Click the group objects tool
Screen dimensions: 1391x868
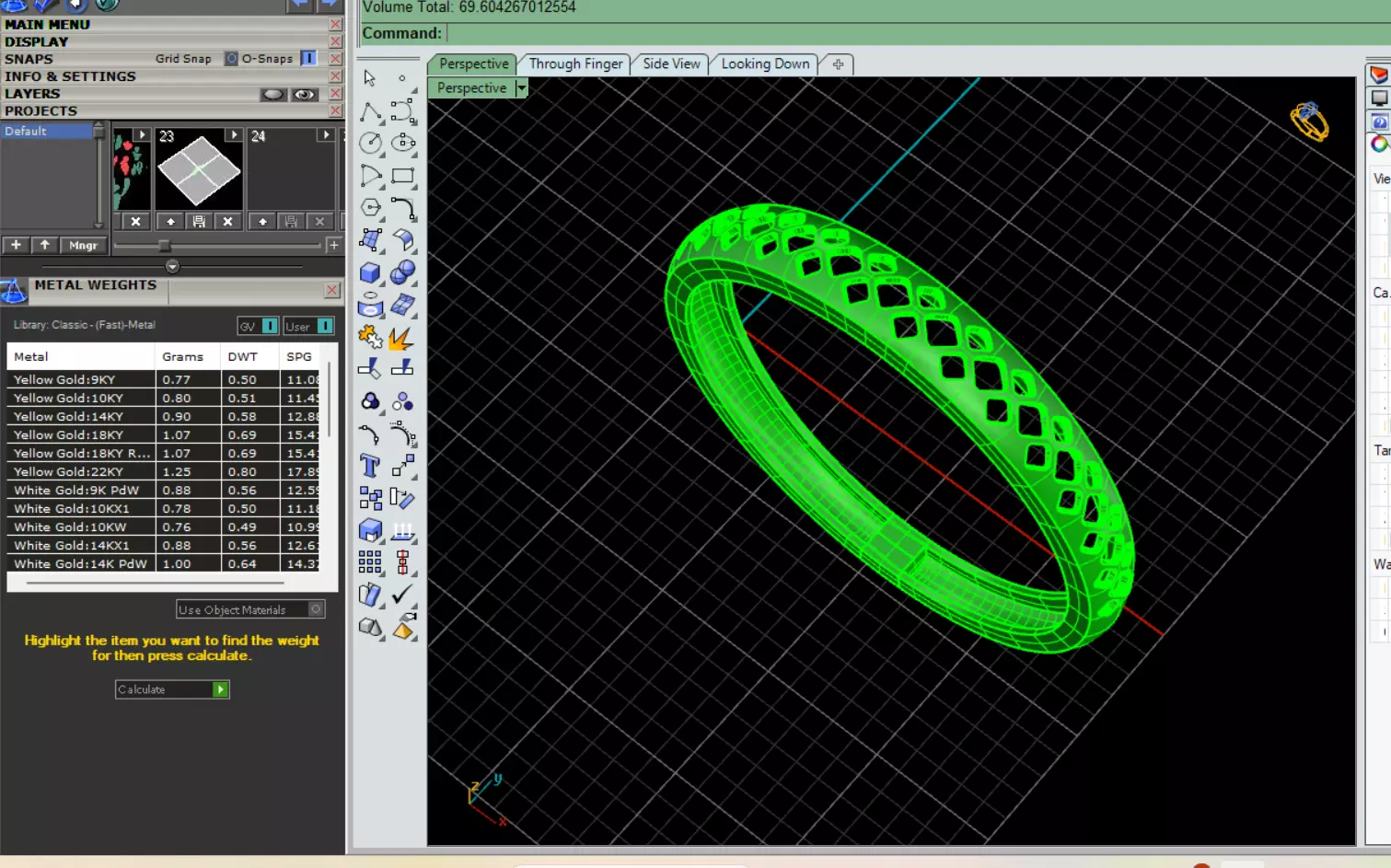tap(370, 401)
